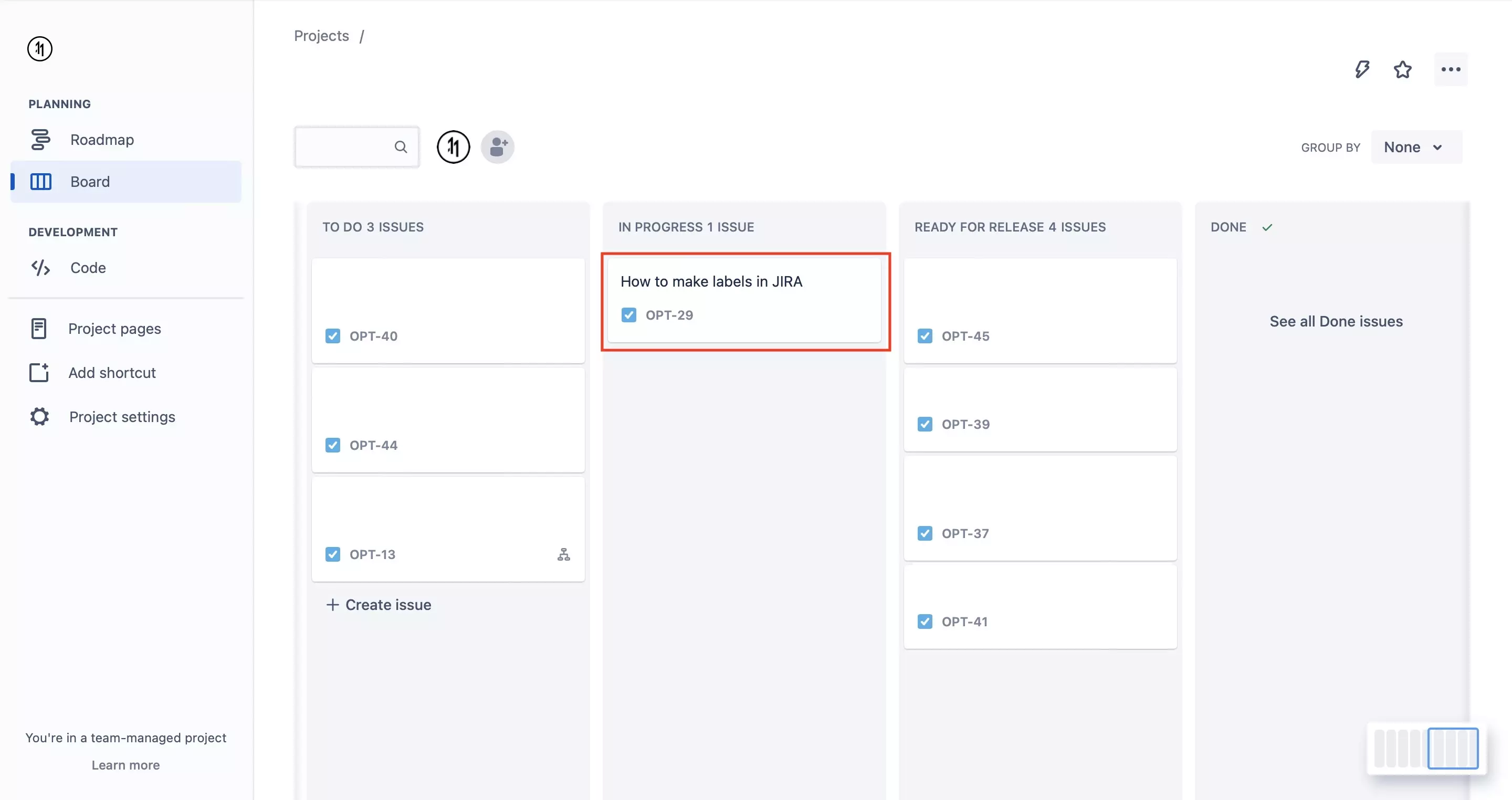Open Project settings
1512x800 pixels.
pos(122,417)
